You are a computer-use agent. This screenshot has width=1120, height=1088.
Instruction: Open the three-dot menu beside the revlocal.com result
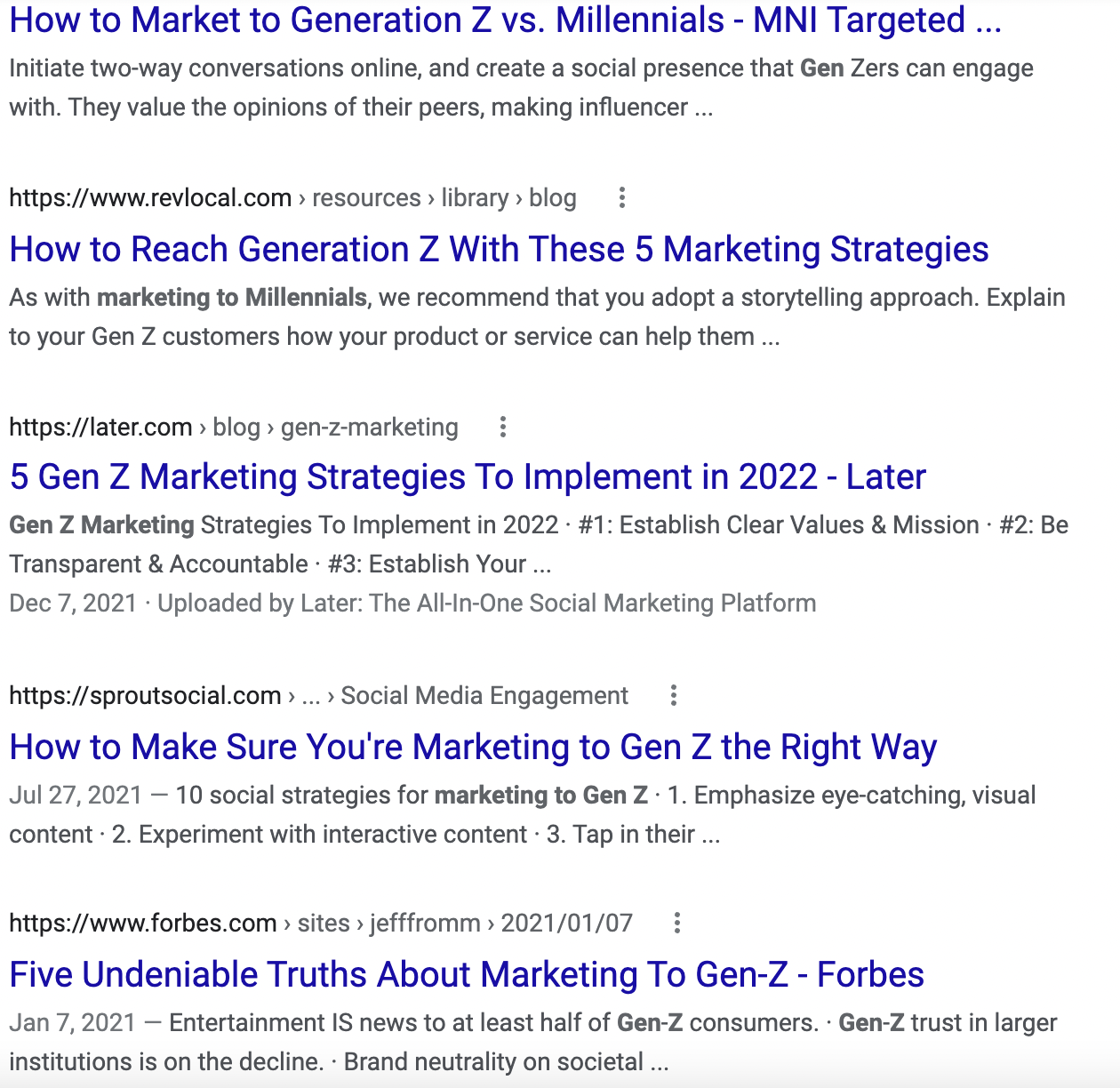[622, 198]
